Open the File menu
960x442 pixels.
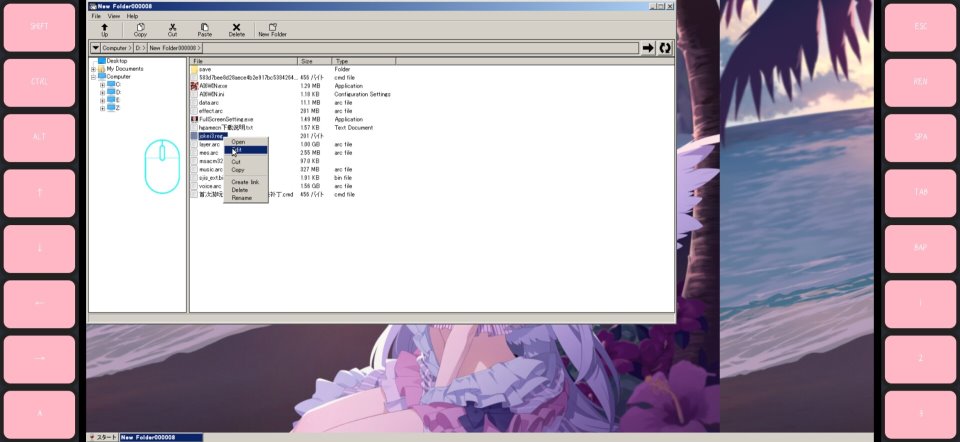click(96, 16)
